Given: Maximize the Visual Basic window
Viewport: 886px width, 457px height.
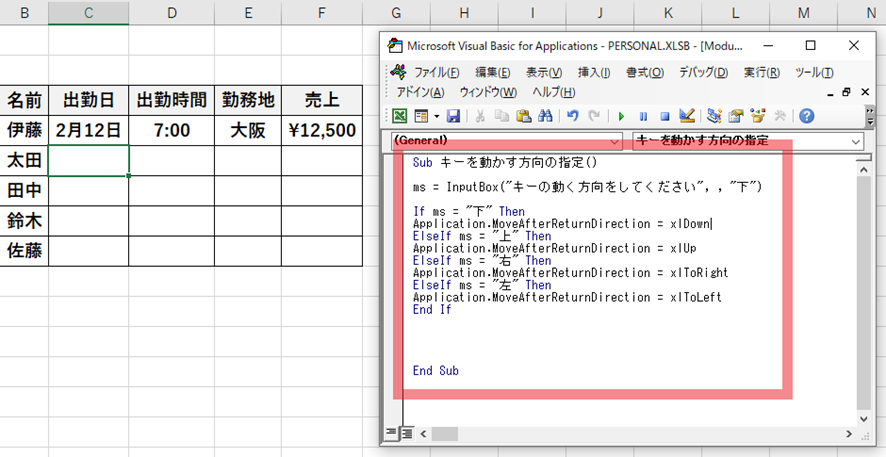Looking at the screenshot, I should click(810, 45).
